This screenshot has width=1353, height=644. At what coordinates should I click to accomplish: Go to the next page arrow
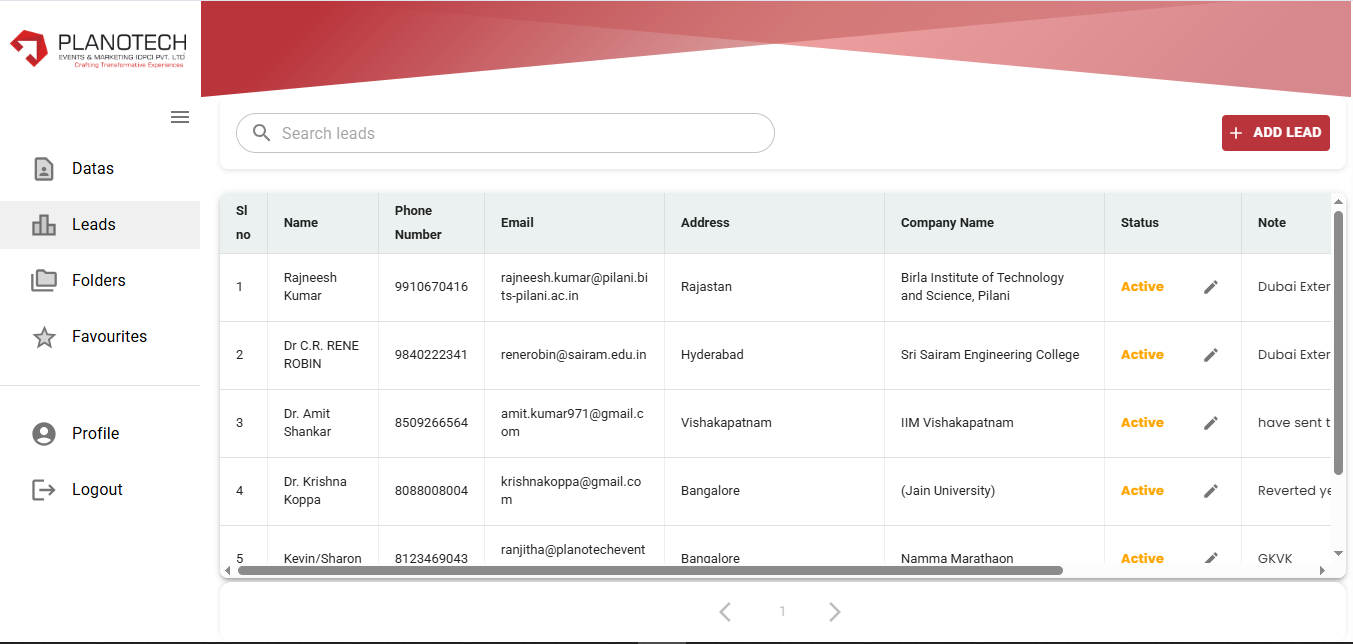(x=835, y=612)
